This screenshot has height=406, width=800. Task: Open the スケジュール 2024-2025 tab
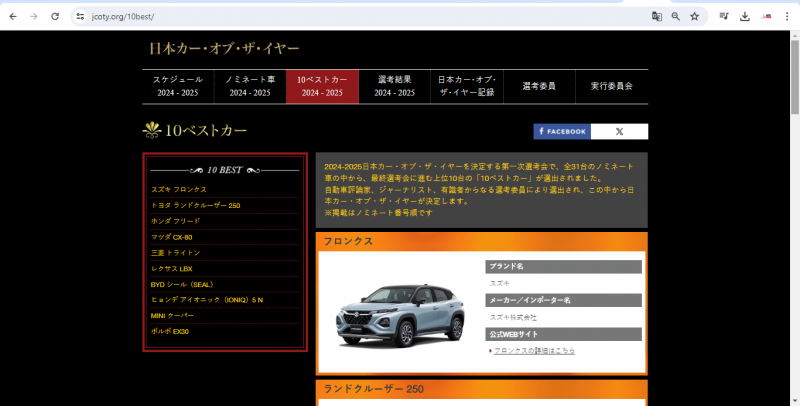(x=178, y=86)
